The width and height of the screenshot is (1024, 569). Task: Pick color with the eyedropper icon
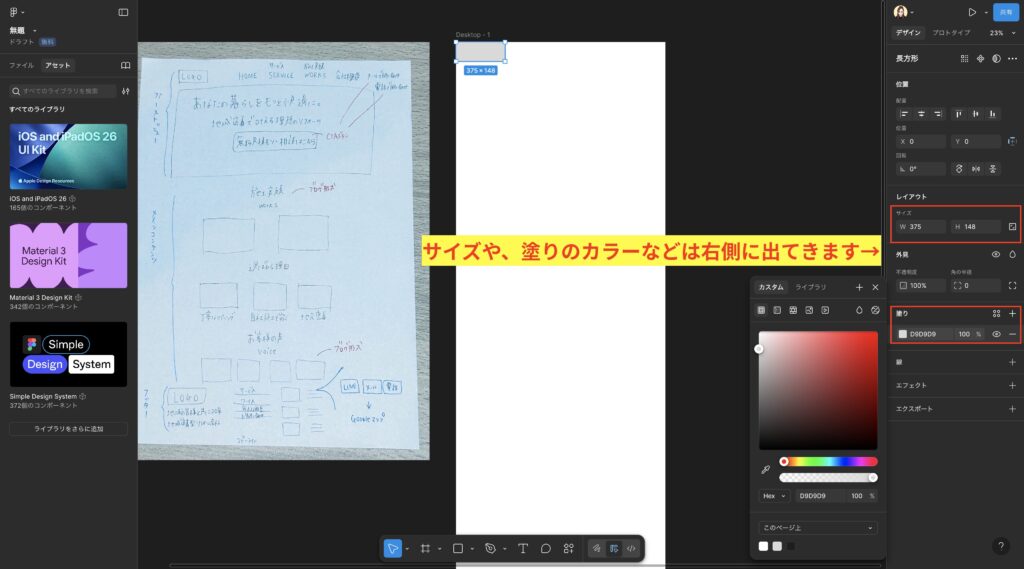click(766, 469)
